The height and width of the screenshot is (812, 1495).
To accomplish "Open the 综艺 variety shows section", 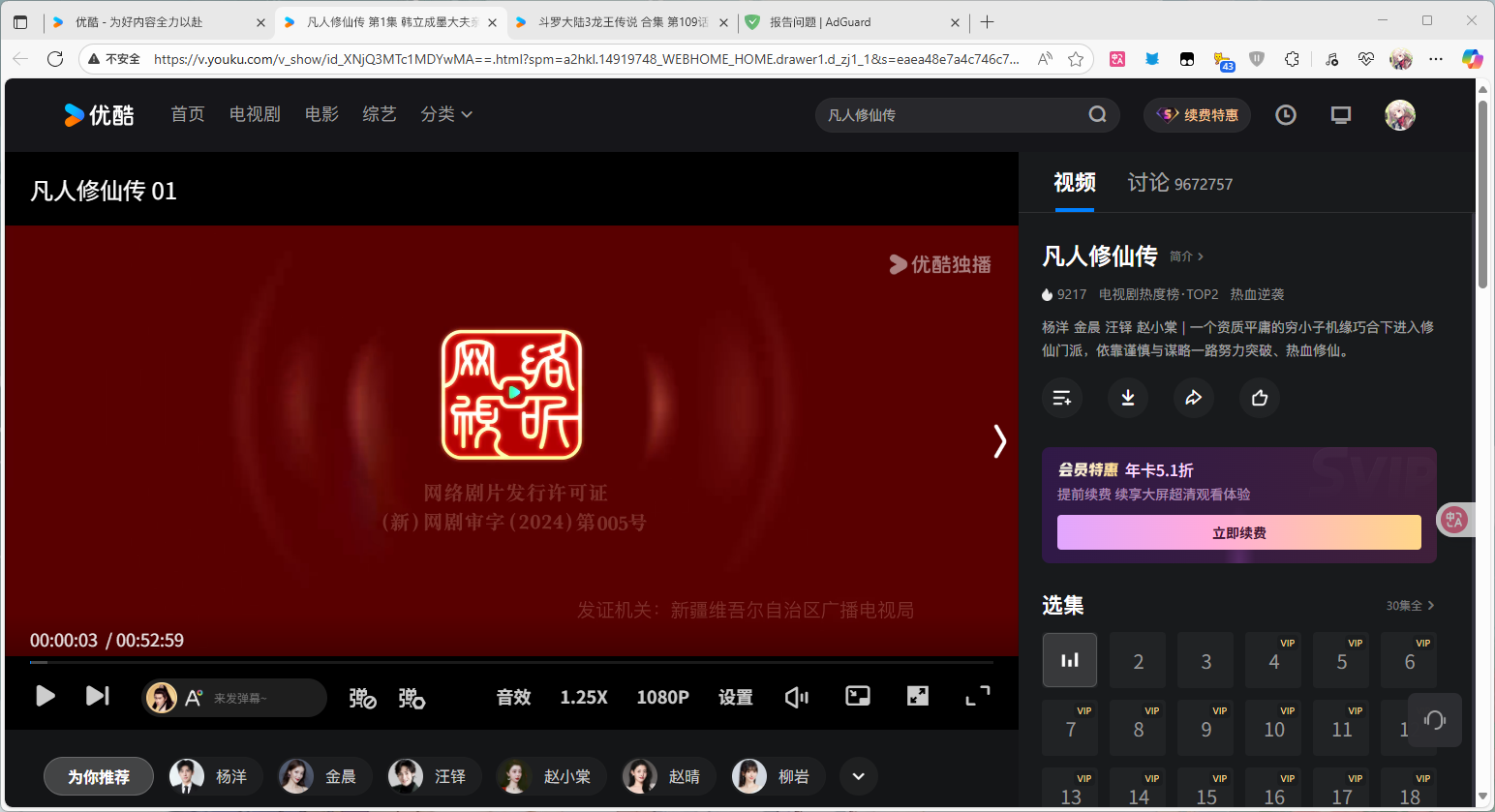I will click(380, 114).
